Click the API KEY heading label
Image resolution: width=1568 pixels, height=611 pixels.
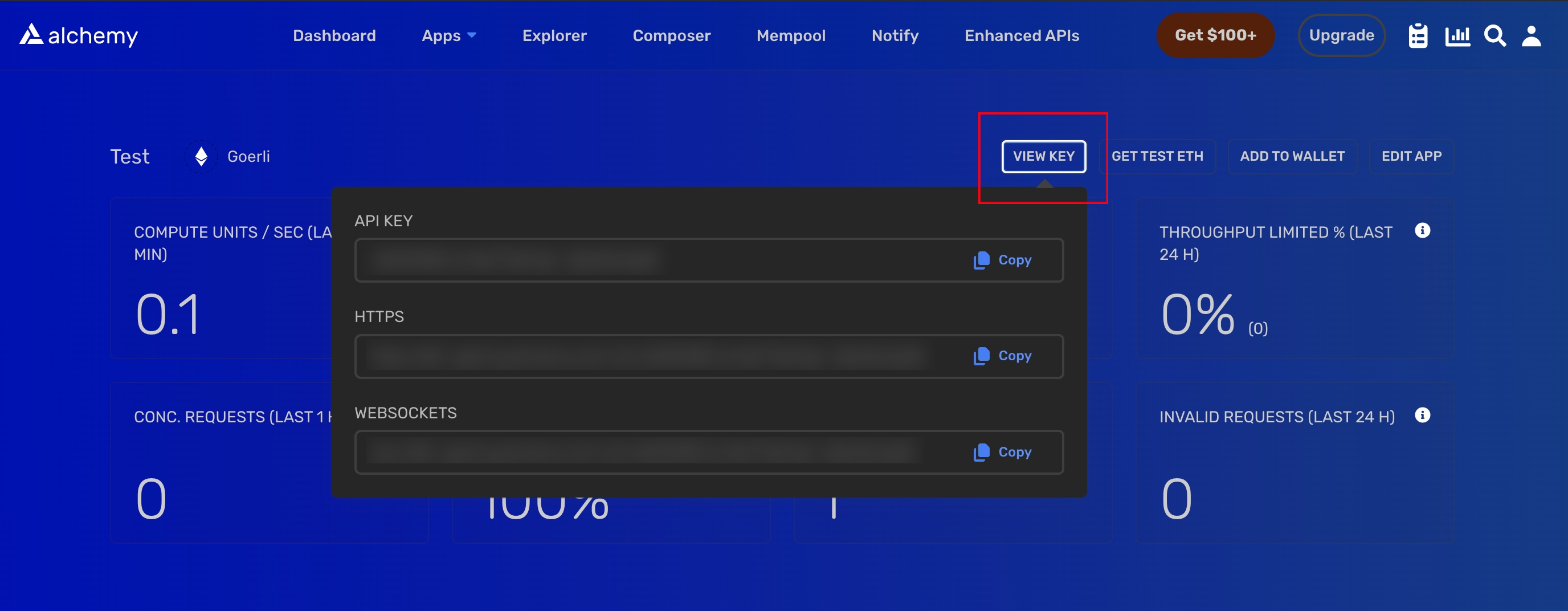pyautogui.click(x=383, y=221)
